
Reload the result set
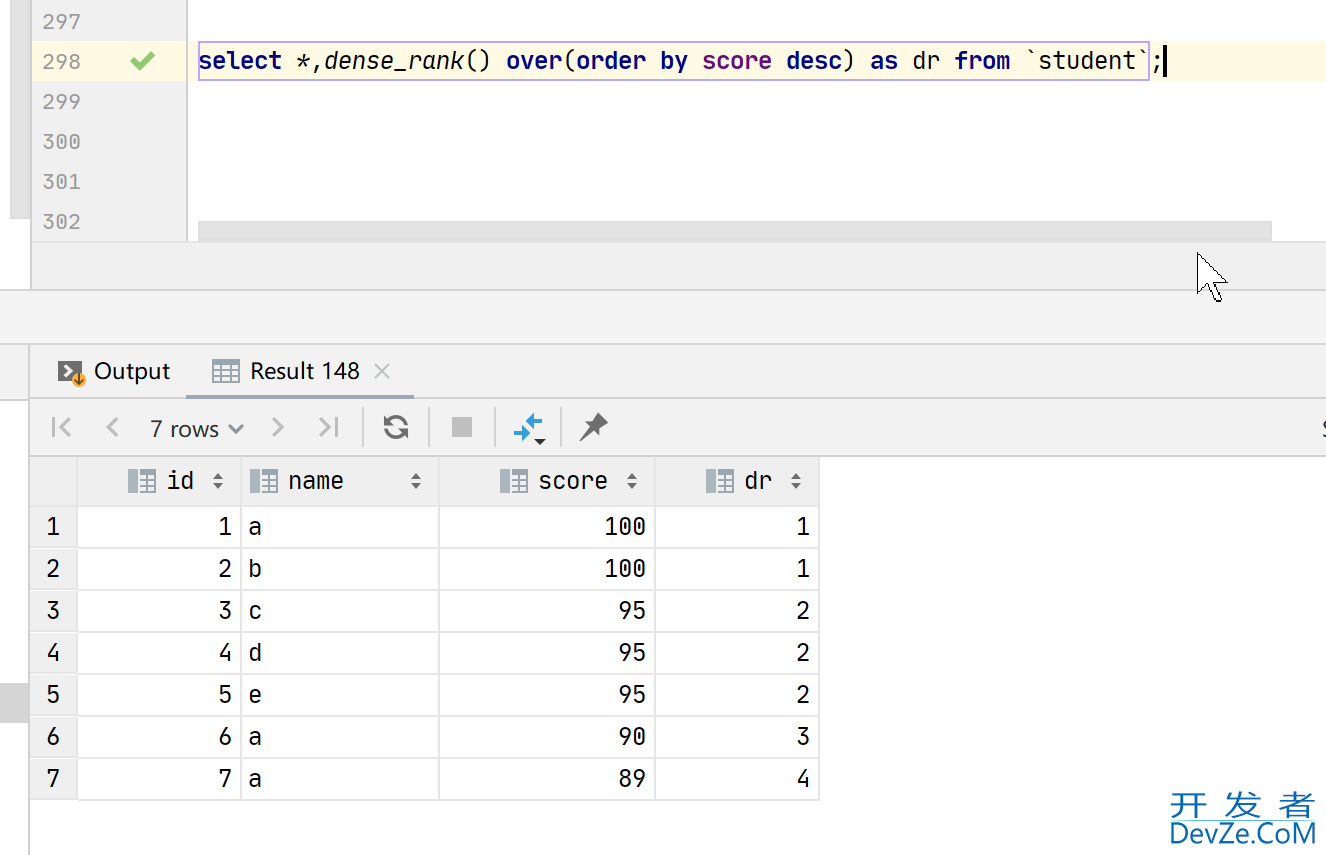(396, 428)
